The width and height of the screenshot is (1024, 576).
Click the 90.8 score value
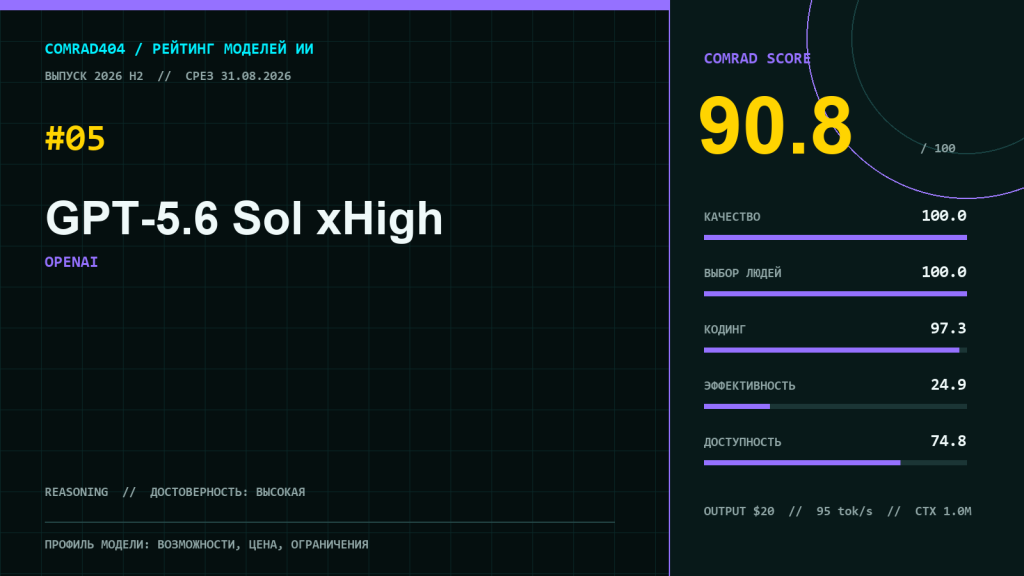point(775,126)
